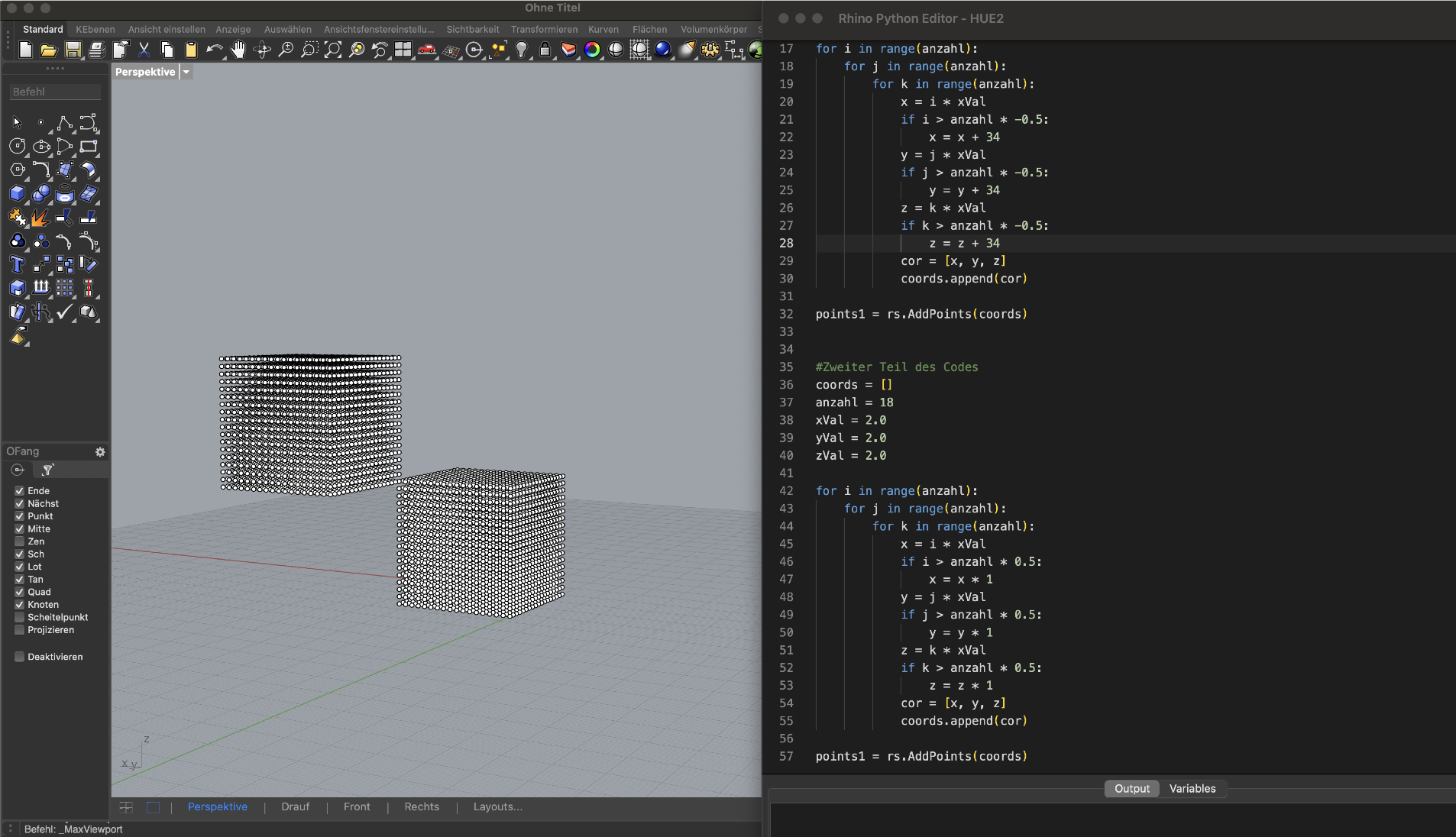Image resolution: width=1456 pixels, height=837 pixels.
Task: Toggle the Deaktivieren checkbox in OFang panel
Action: tap(20, 657)
